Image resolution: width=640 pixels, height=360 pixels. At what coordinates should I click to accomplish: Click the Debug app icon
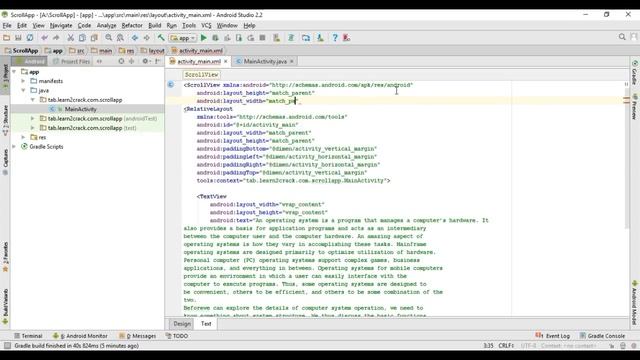[x=215, y=38]
